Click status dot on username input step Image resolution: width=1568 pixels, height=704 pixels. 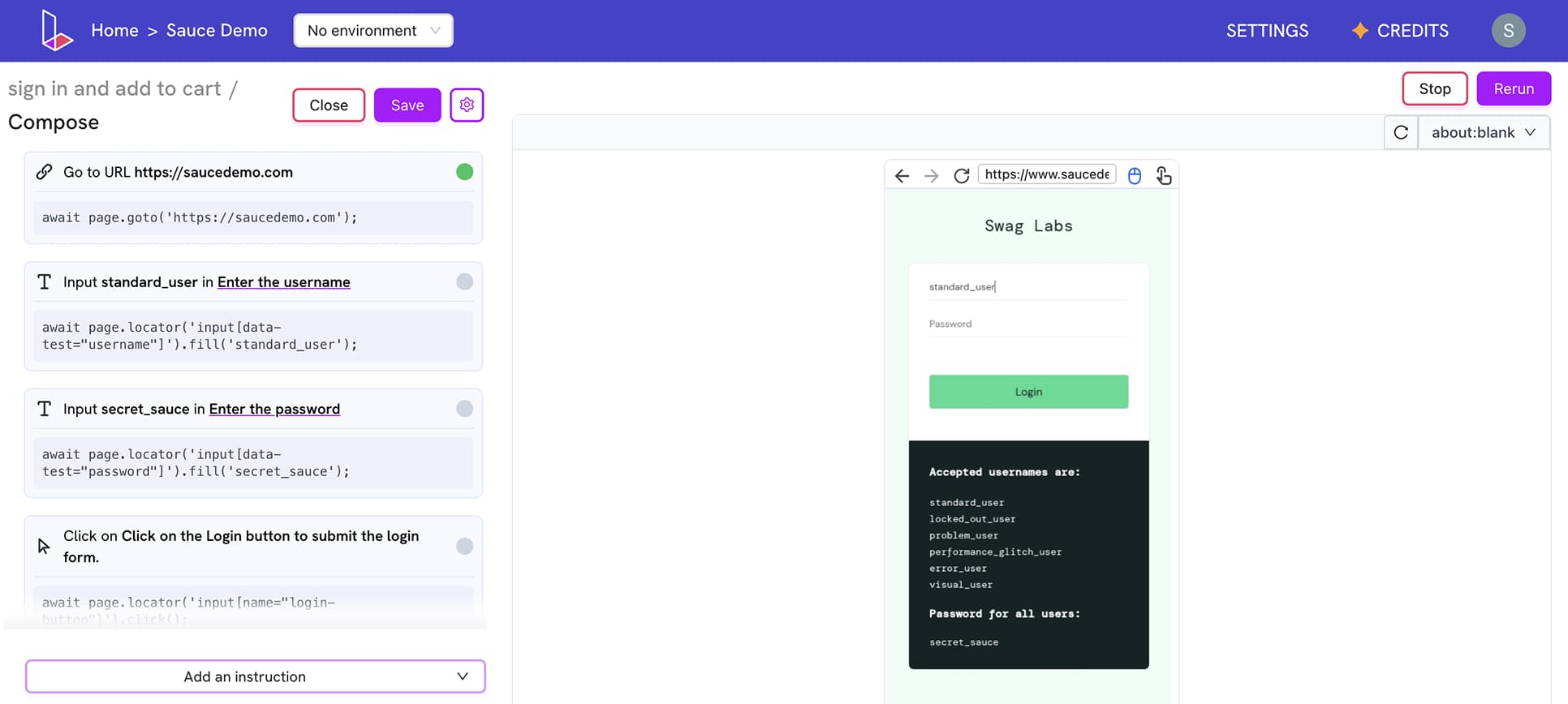[464, 281]
